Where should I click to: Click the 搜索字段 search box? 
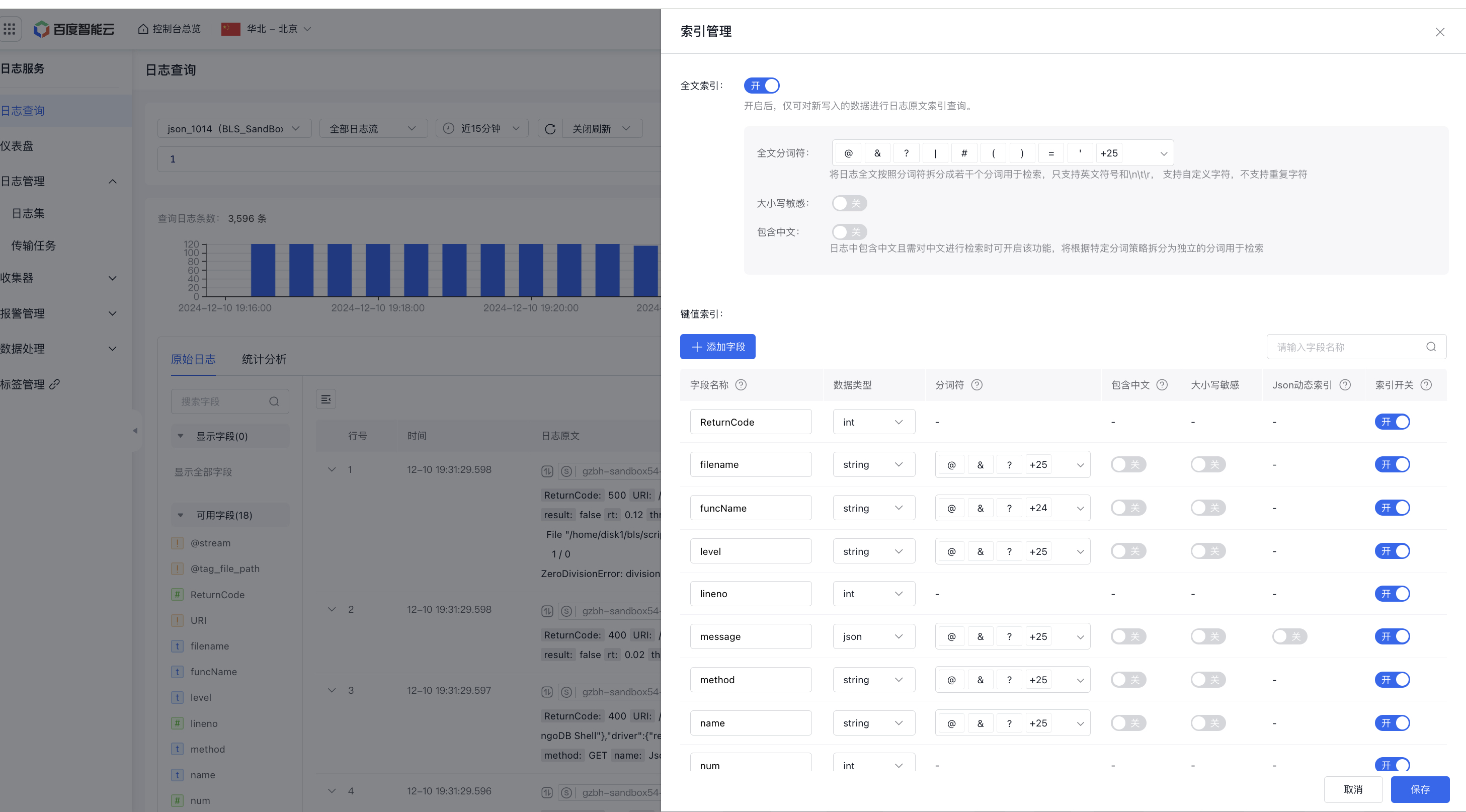click(230, 402)
